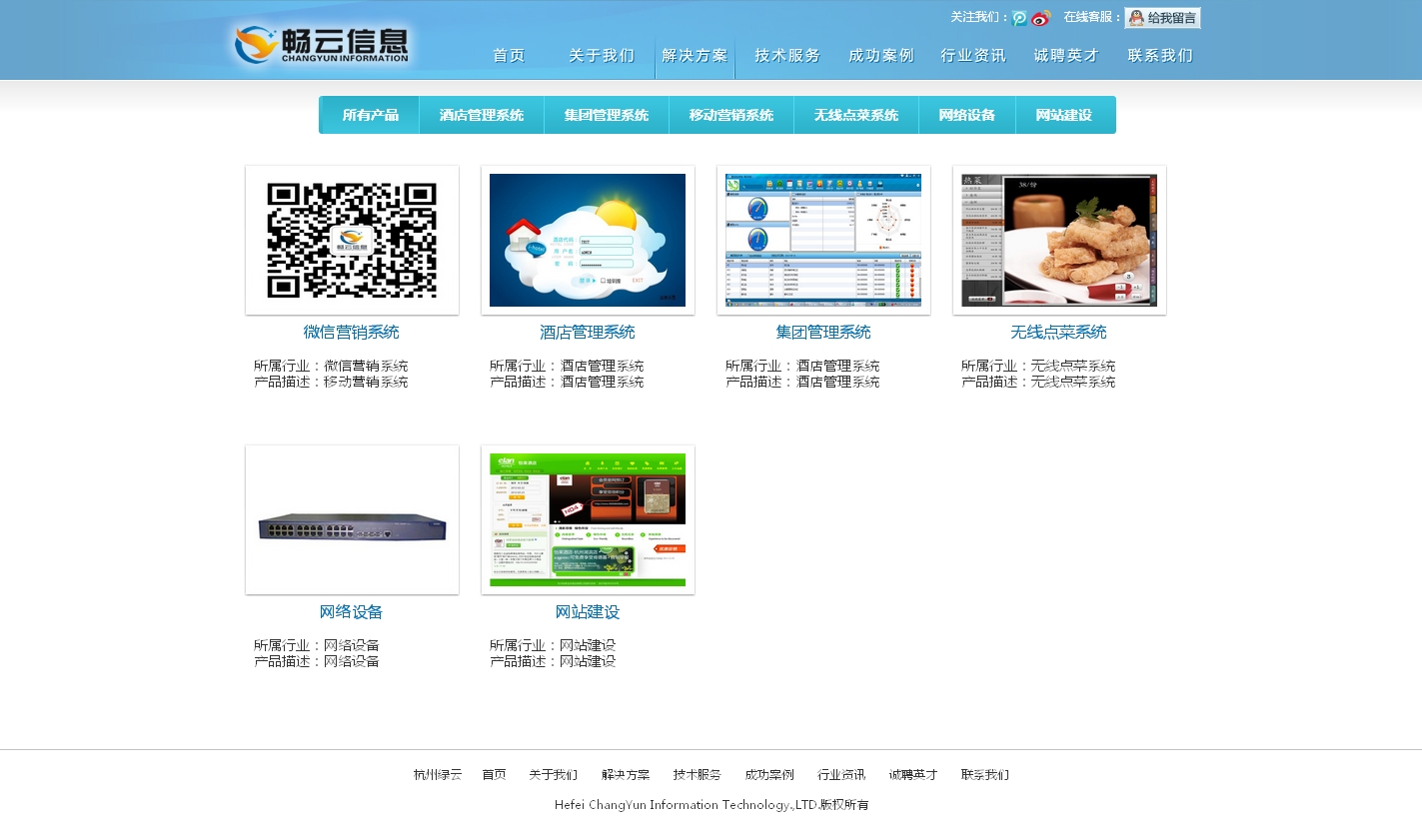Click the 给我留言 QQ message button

pyautogui.click(x=1162, y=18)
